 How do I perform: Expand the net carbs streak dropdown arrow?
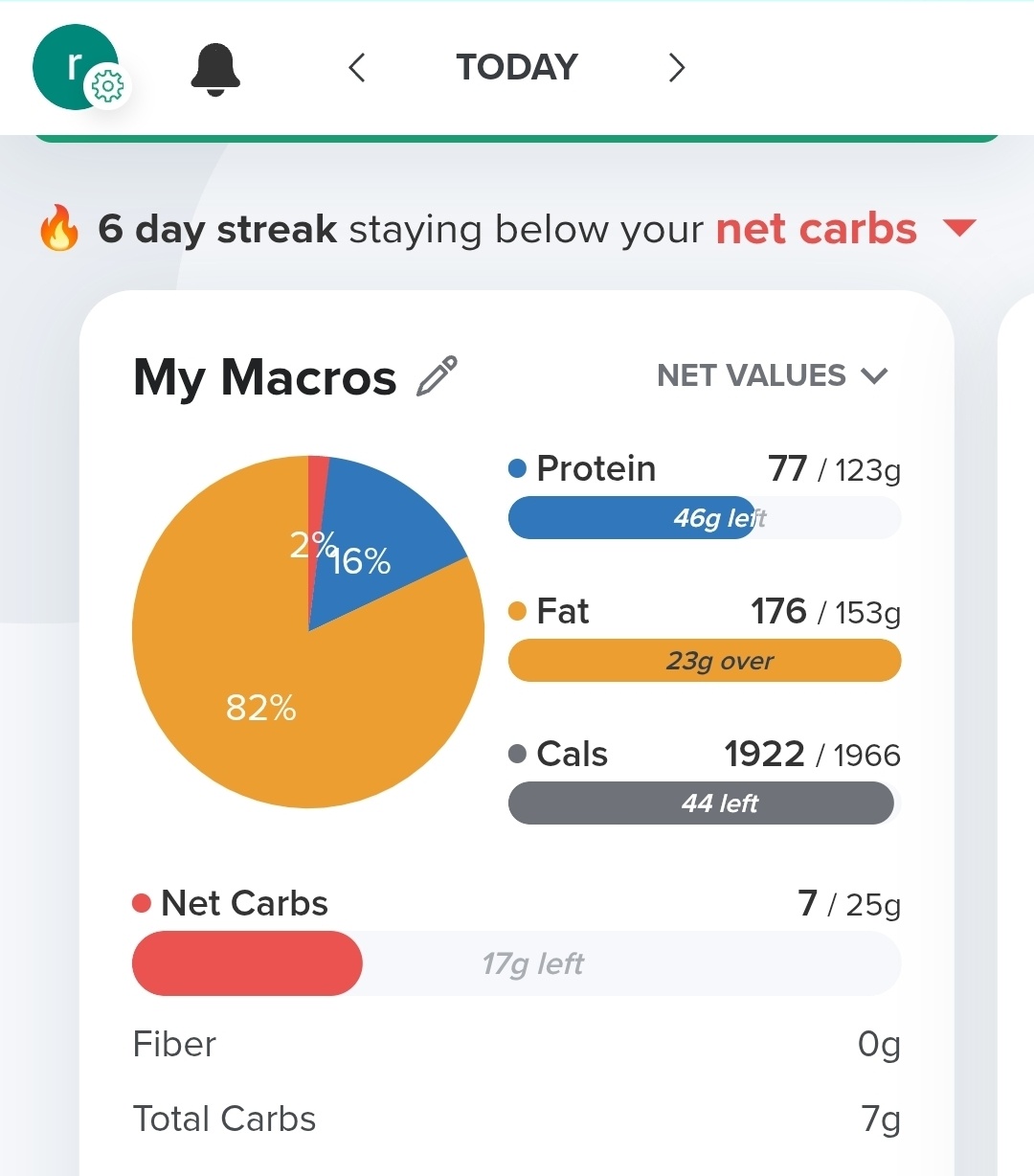click(958, 228)
